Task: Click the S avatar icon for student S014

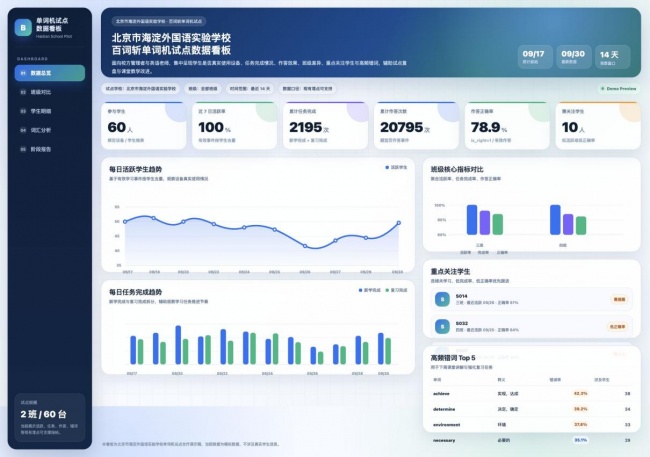Action: tap(442, 299)
